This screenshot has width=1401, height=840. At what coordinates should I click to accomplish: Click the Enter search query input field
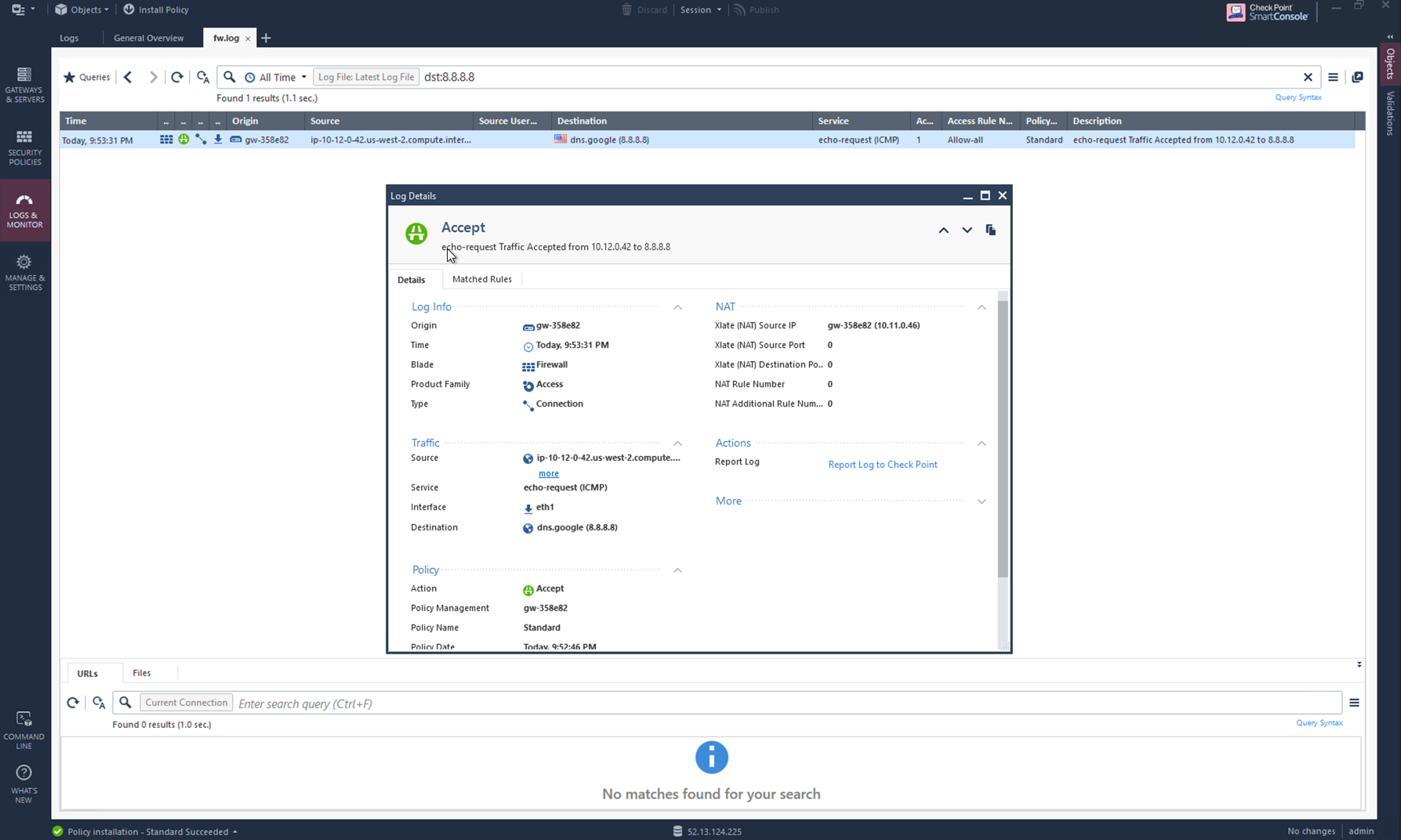coord(392,703)
